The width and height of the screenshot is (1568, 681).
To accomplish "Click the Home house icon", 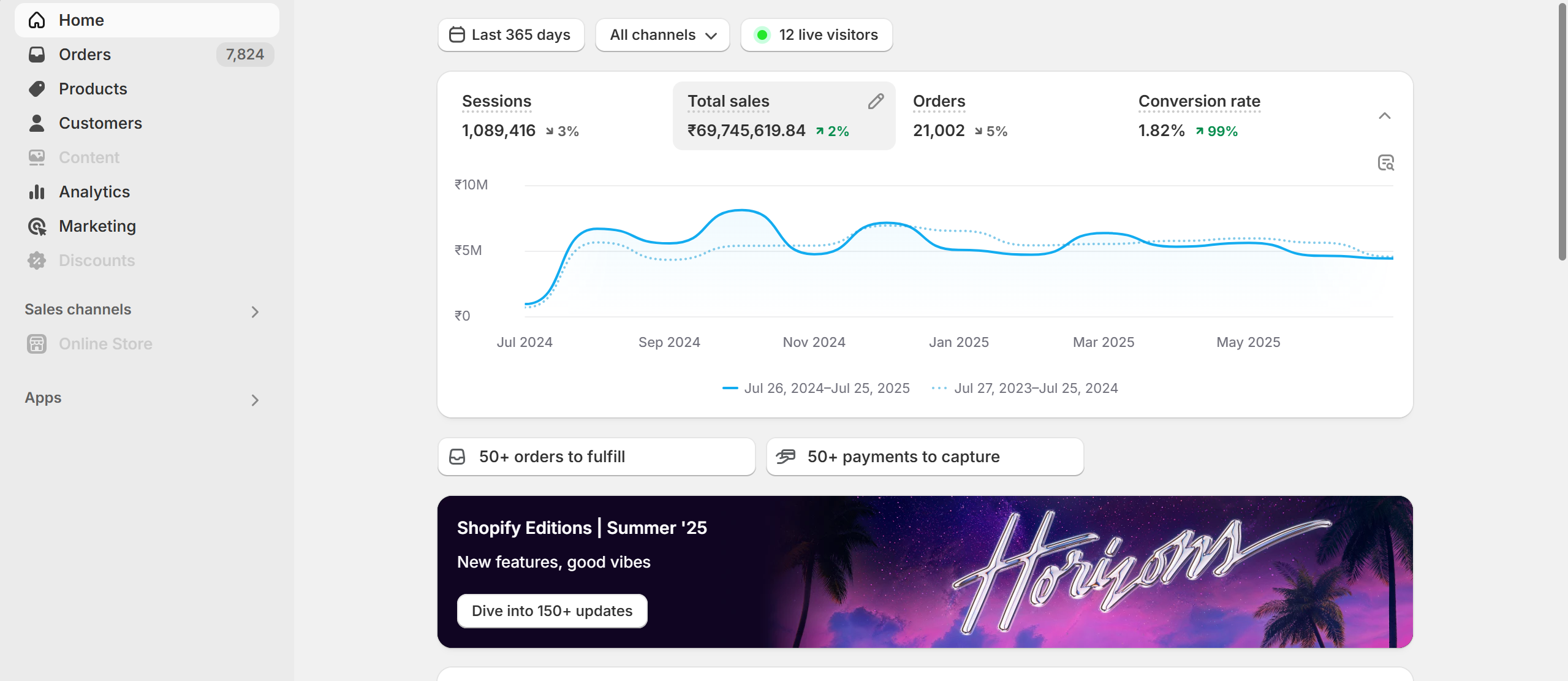I will [37, 20].
